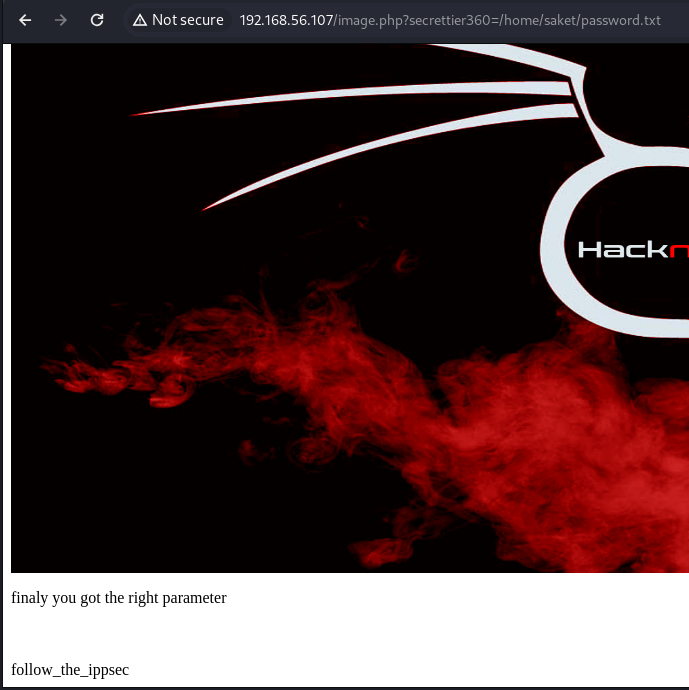Click the Kali dragon banner image
Viewport: 689px width, 690px height.
(350, 308)
